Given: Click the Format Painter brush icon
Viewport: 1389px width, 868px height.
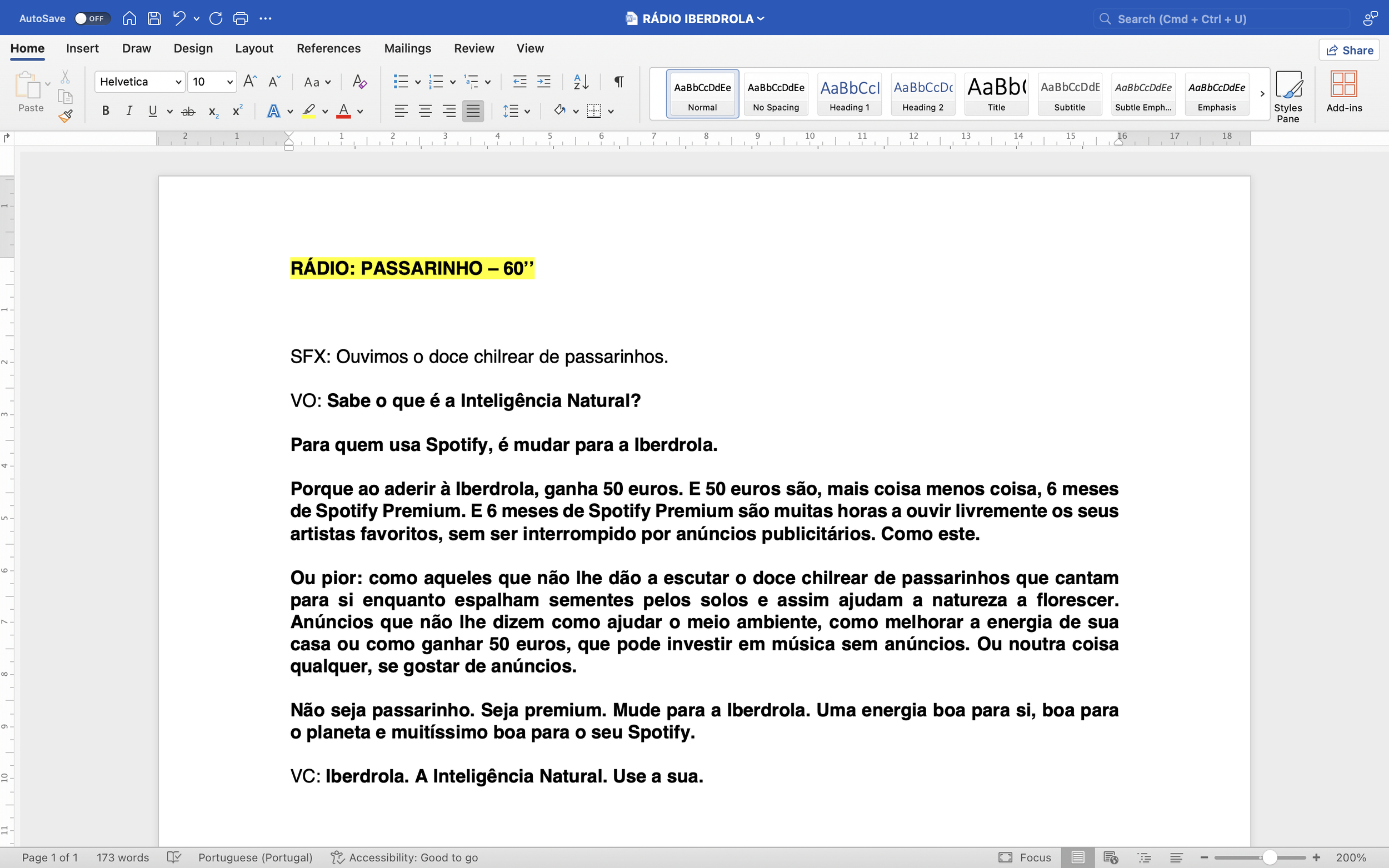Looking at the screenshot, I should click(x=66, y=117).
